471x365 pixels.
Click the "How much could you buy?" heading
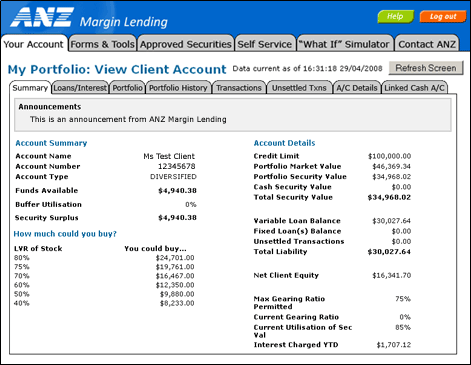pos(65,234)
